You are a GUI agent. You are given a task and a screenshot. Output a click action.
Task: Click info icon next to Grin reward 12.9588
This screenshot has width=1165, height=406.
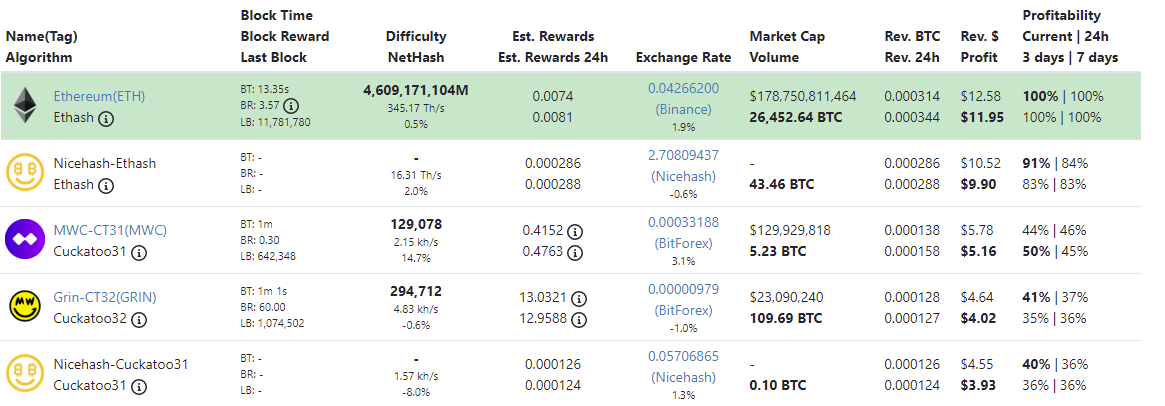tap(579, 320)
